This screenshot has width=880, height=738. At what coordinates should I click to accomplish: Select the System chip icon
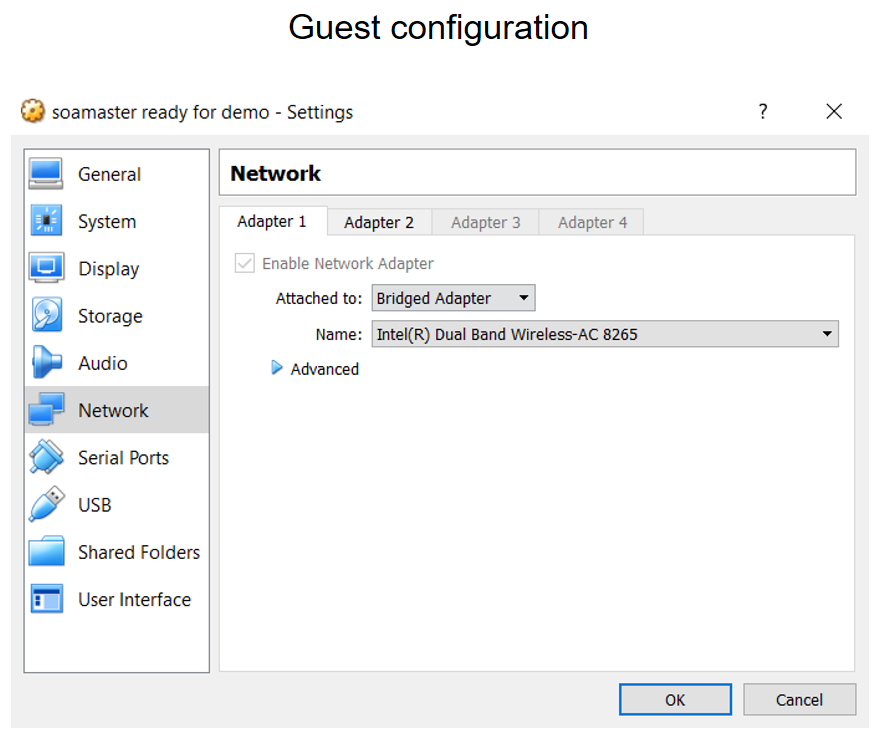46,221
